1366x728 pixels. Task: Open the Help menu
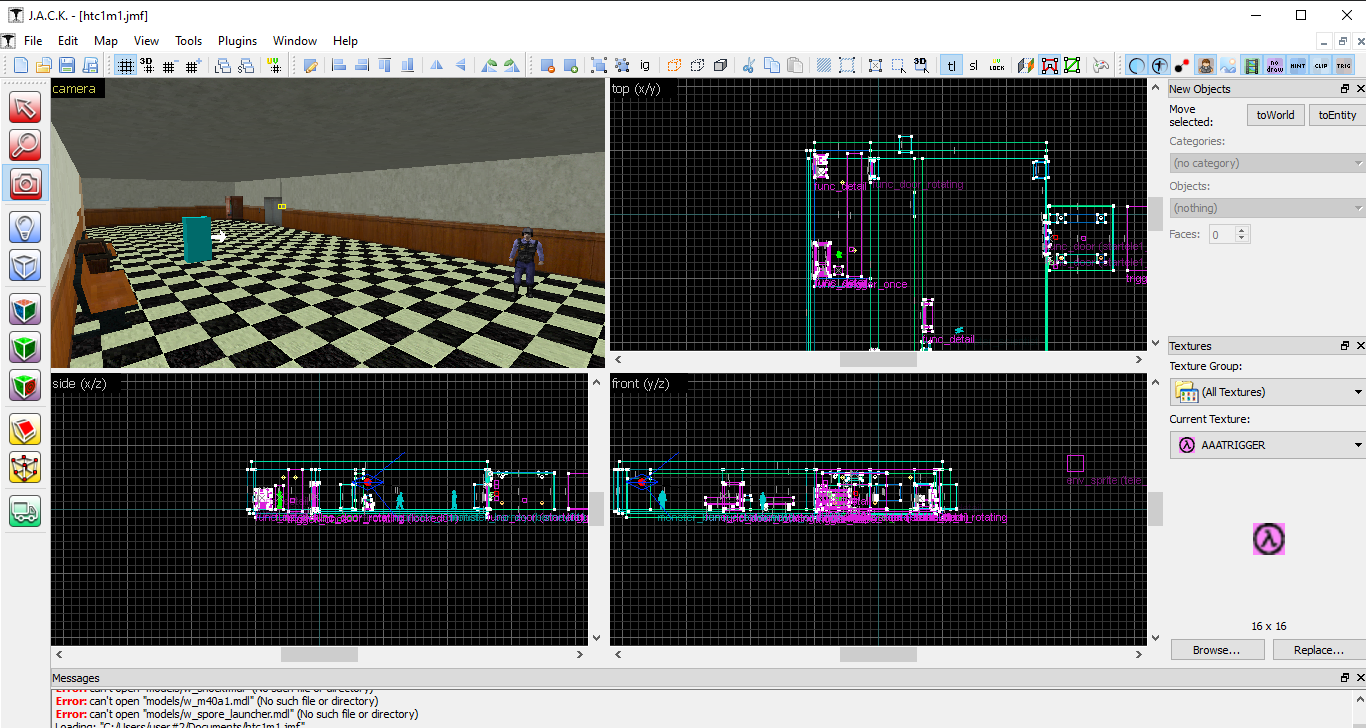pos(345,41)
